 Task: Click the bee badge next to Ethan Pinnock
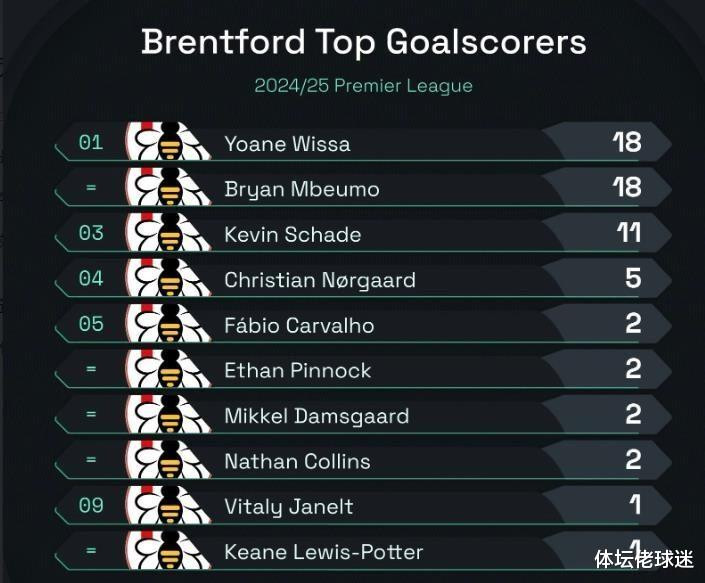(x=168, y=368)
